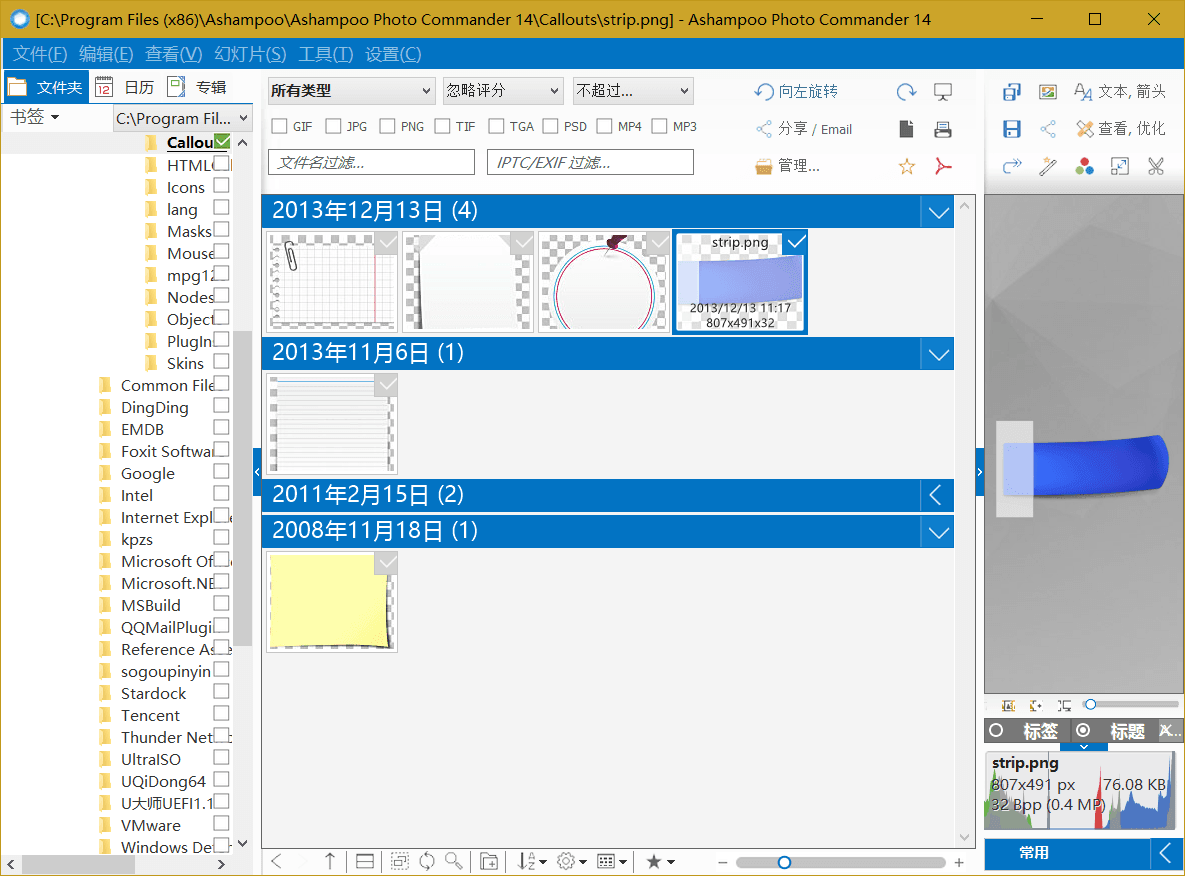Click the orange star favorite icon
This screenshot has width=1185, height=876.
[x=906, y=166]
